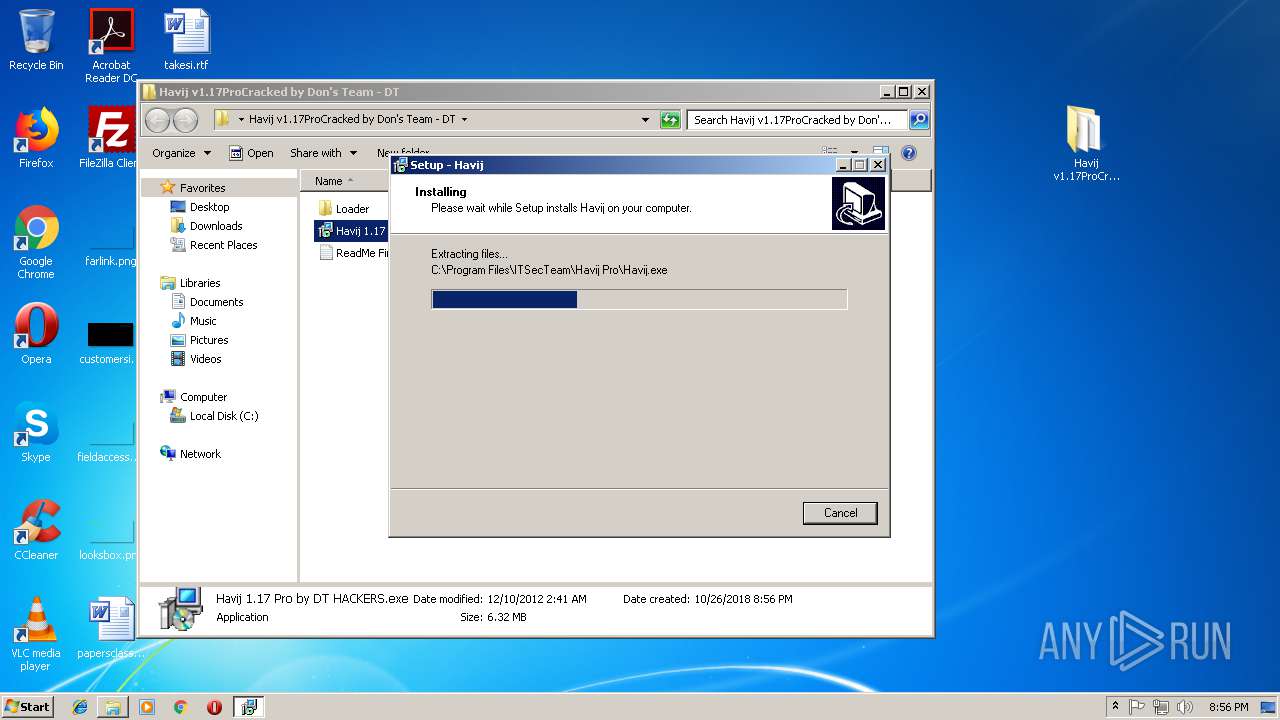
Task: Click the Explorer search input field
Action: [796, 120]
